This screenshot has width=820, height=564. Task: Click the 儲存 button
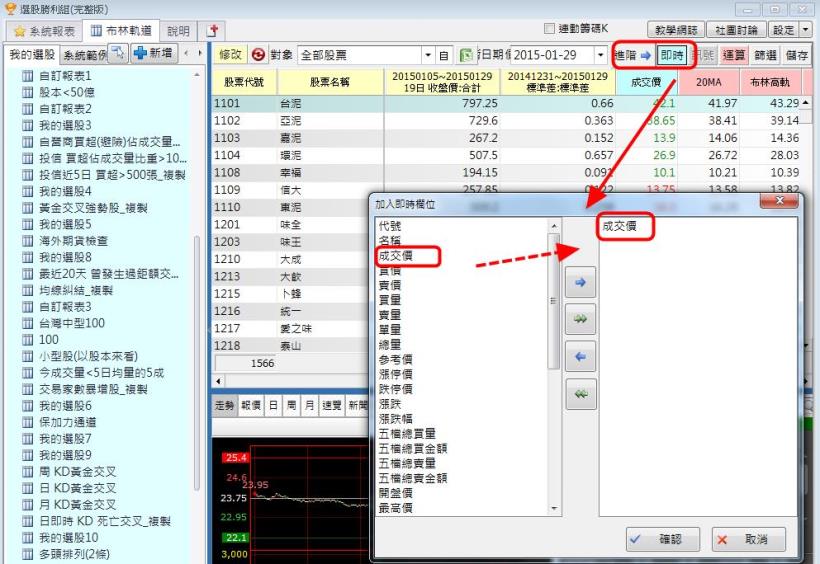[796, 55]
